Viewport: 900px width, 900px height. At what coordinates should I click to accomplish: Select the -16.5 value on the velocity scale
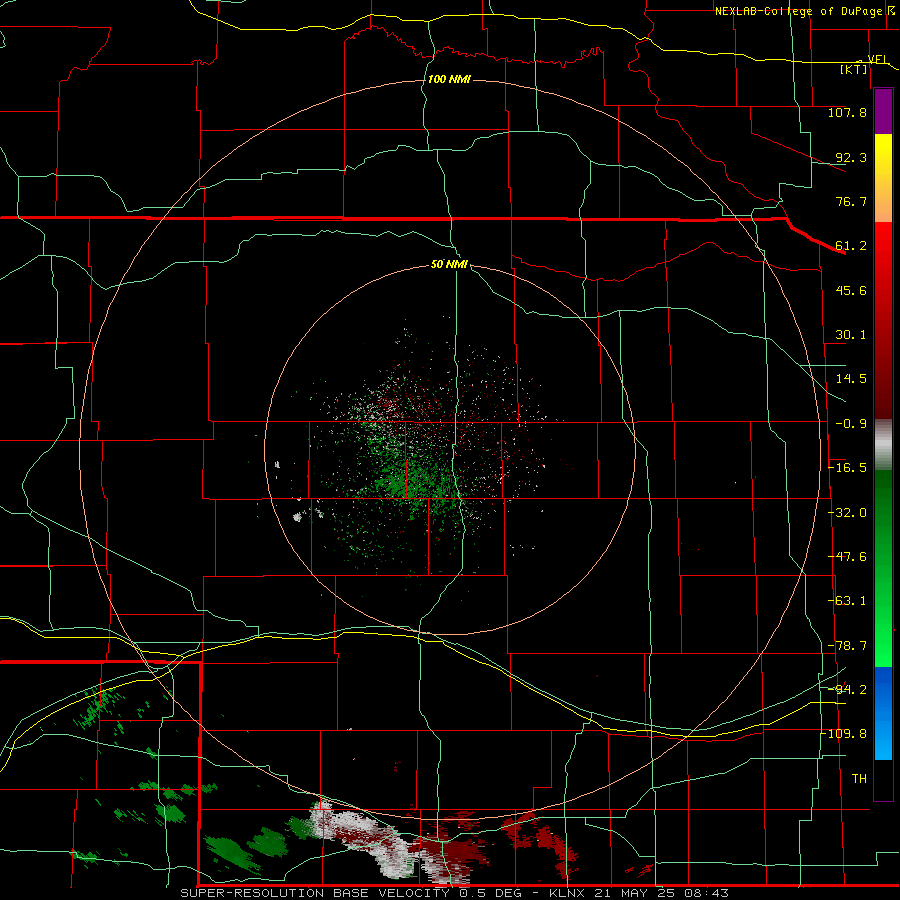coord(847,468)
